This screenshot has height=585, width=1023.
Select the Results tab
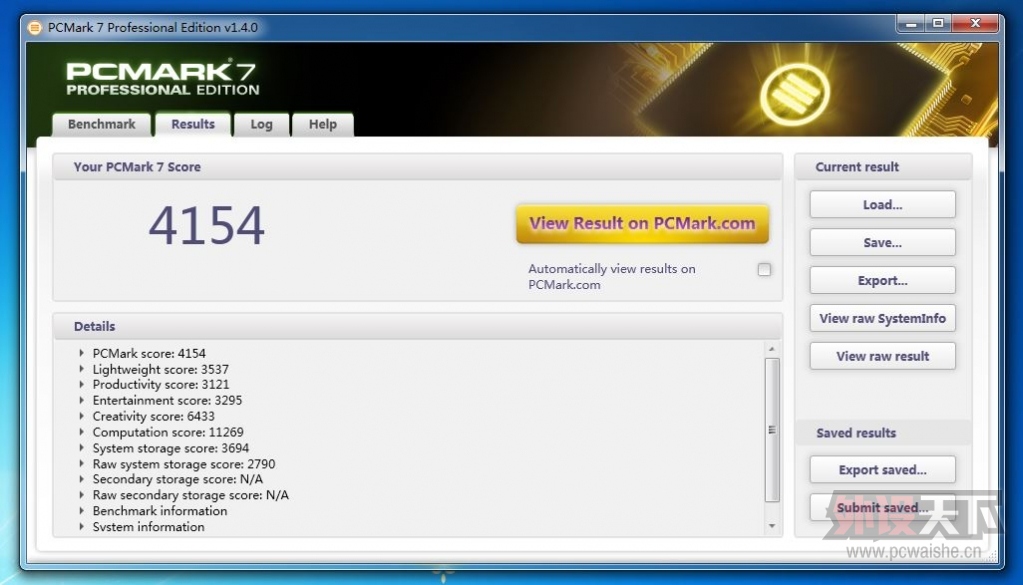[193, 125]
